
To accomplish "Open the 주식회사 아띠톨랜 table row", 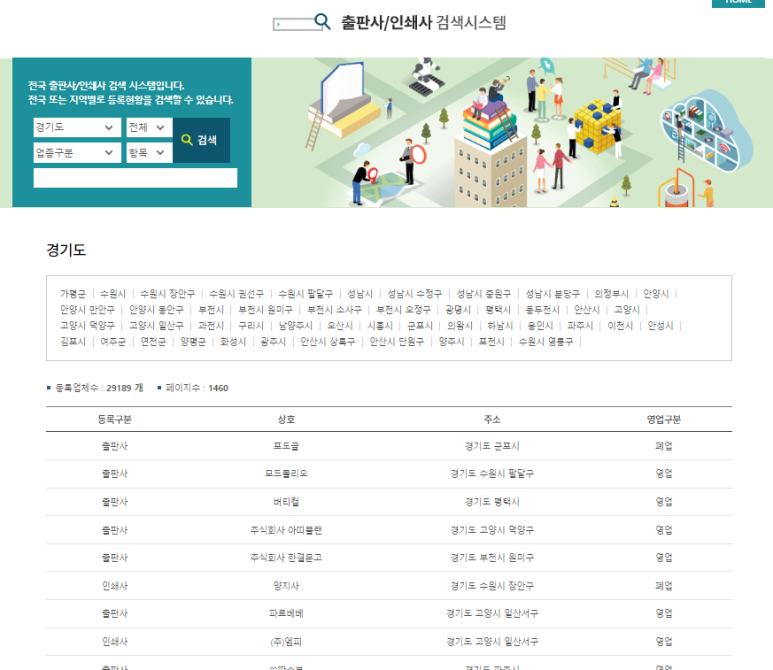I will coord(285,529).
